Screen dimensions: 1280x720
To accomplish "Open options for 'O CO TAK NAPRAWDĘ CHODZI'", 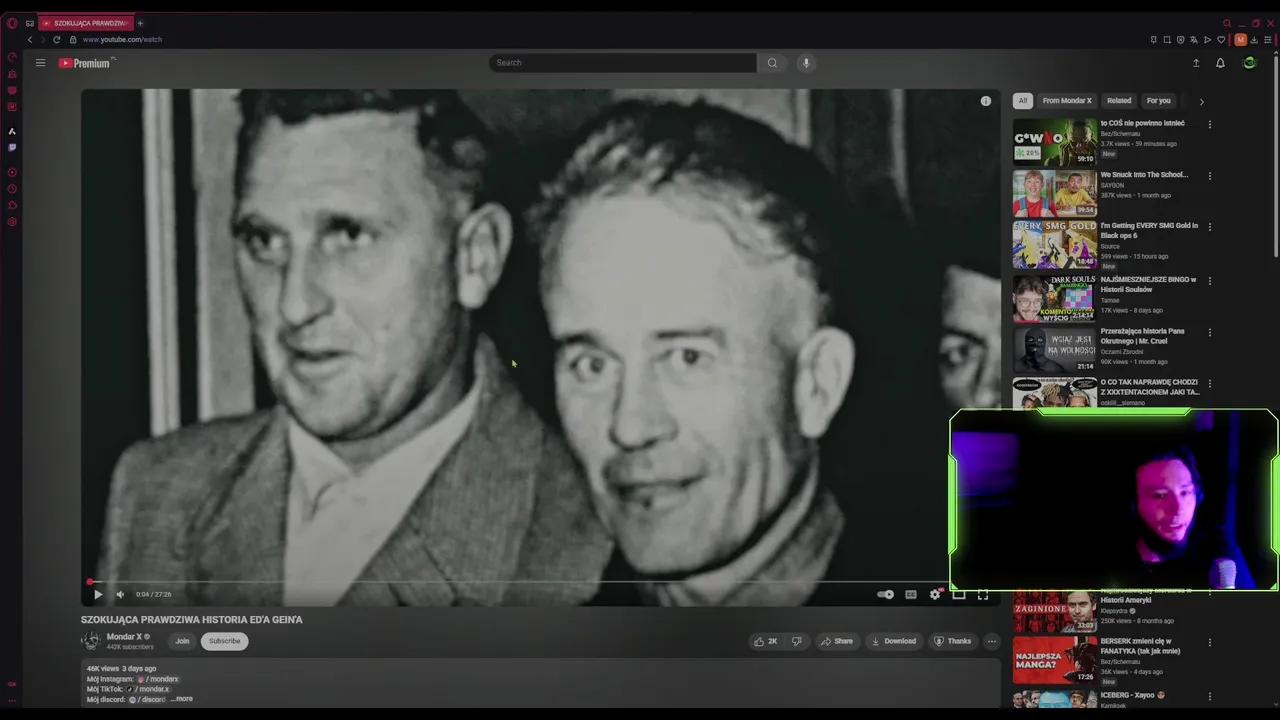I will (1210, 384).
